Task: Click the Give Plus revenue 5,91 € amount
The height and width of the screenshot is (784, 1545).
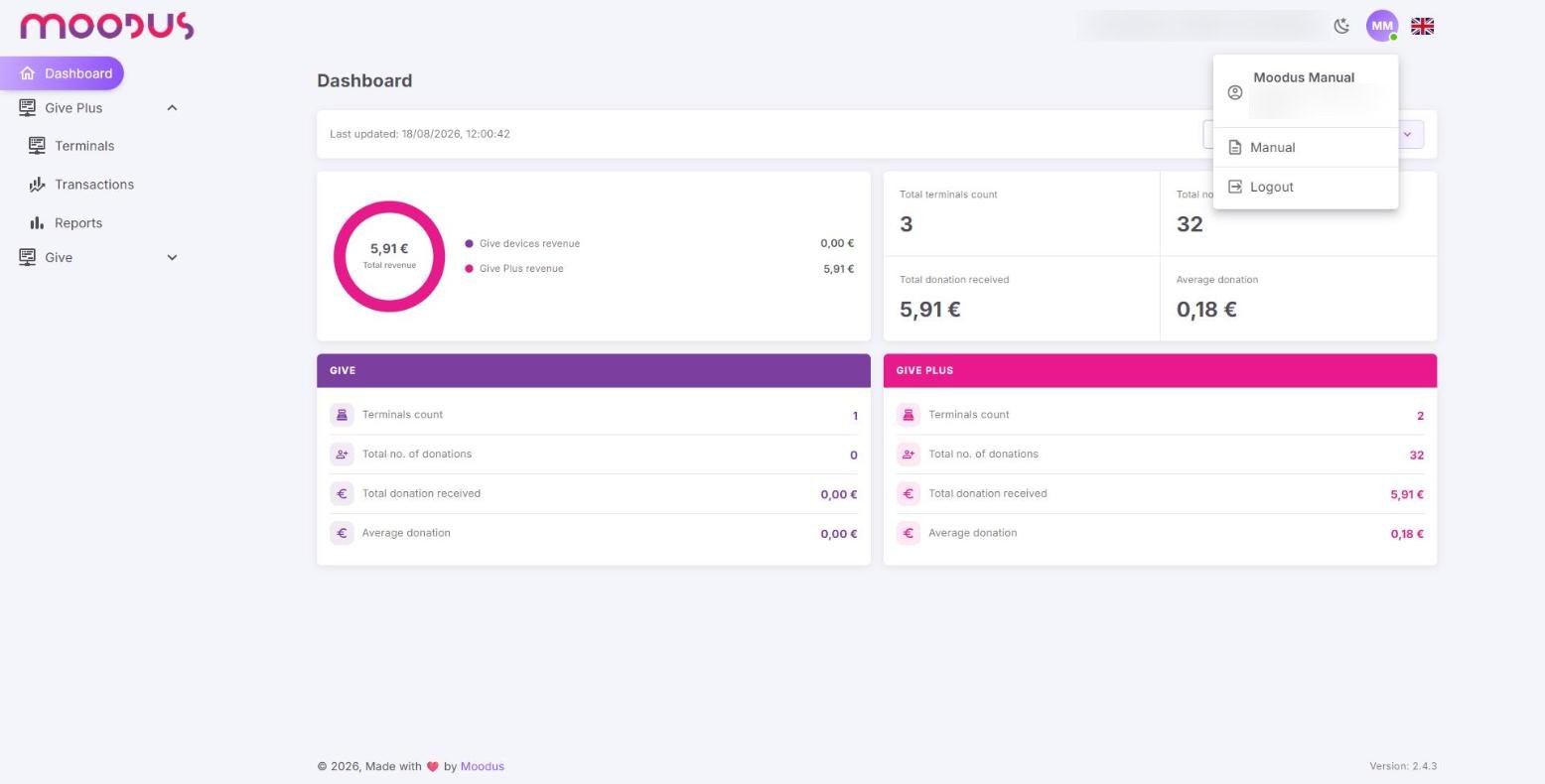Action: 839,269
